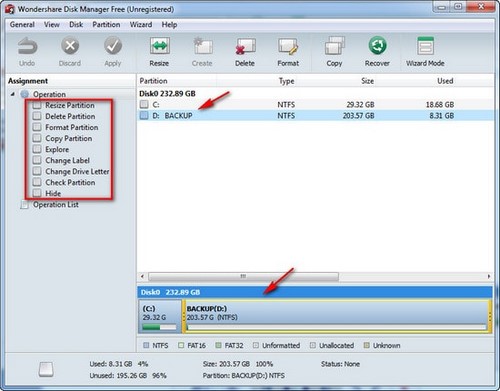Collapse the Operation tree node

[x=13, y=94]
